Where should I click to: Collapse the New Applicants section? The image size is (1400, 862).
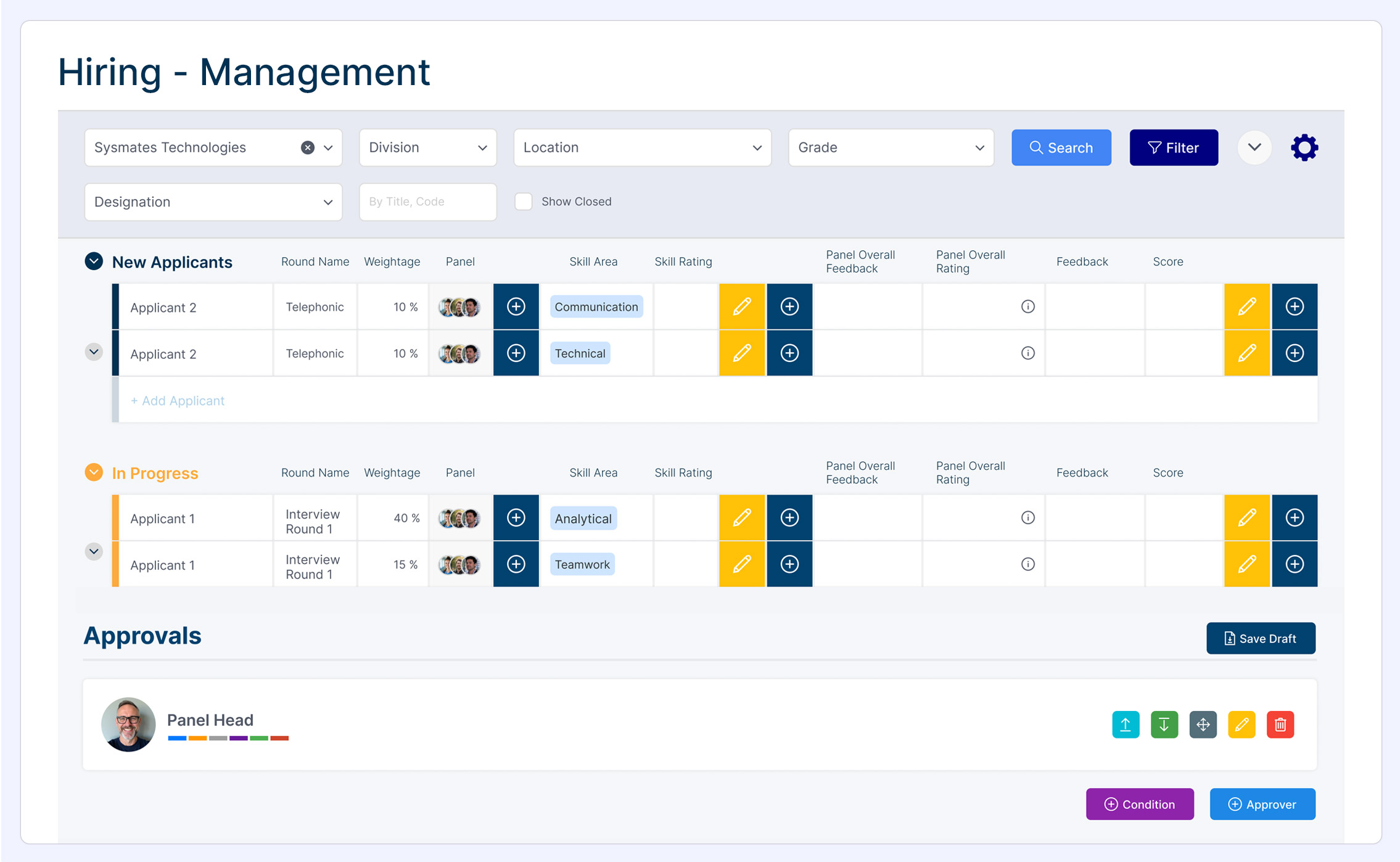94,261
